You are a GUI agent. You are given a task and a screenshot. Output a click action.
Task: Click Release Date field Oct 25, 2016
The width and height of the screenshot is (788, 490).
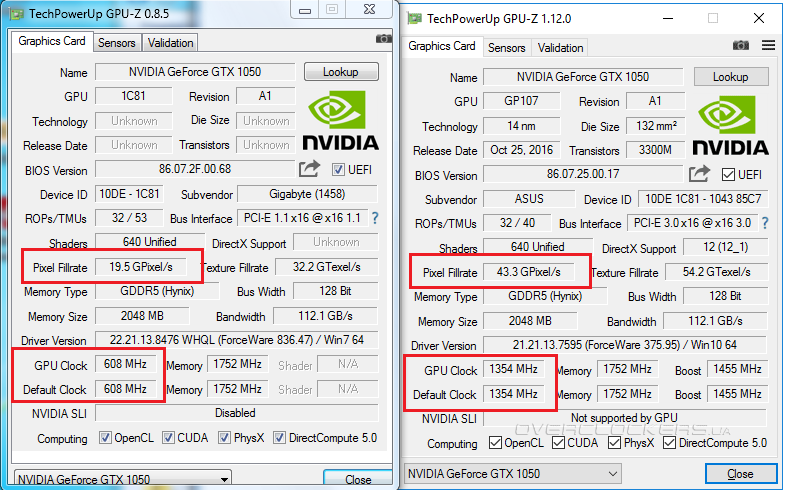[x=521, y=150]
